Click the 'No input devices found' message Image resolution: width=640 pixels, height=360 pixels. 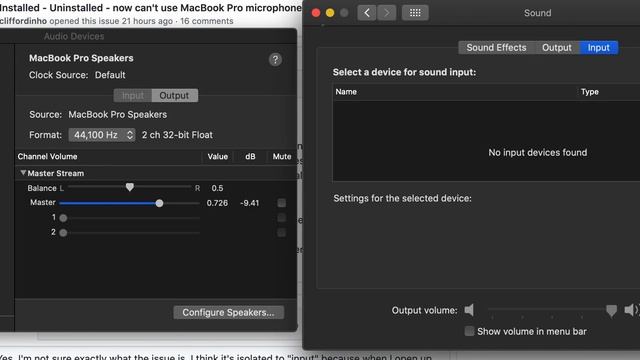click(x=538, y=153)
